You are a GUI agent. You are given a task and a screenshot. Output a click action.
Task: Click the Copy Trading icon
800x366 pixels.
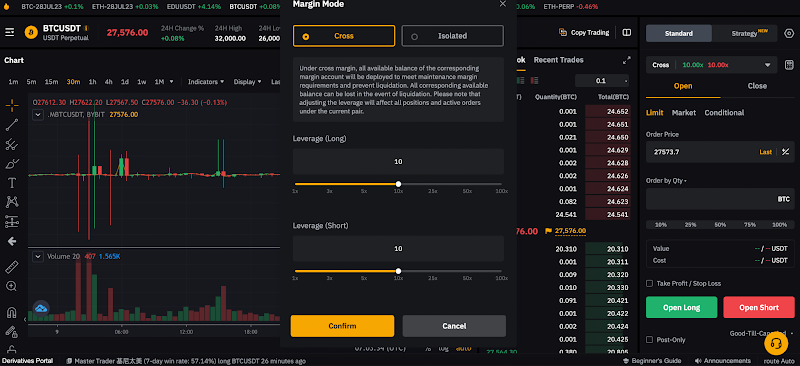pos(563,32)
